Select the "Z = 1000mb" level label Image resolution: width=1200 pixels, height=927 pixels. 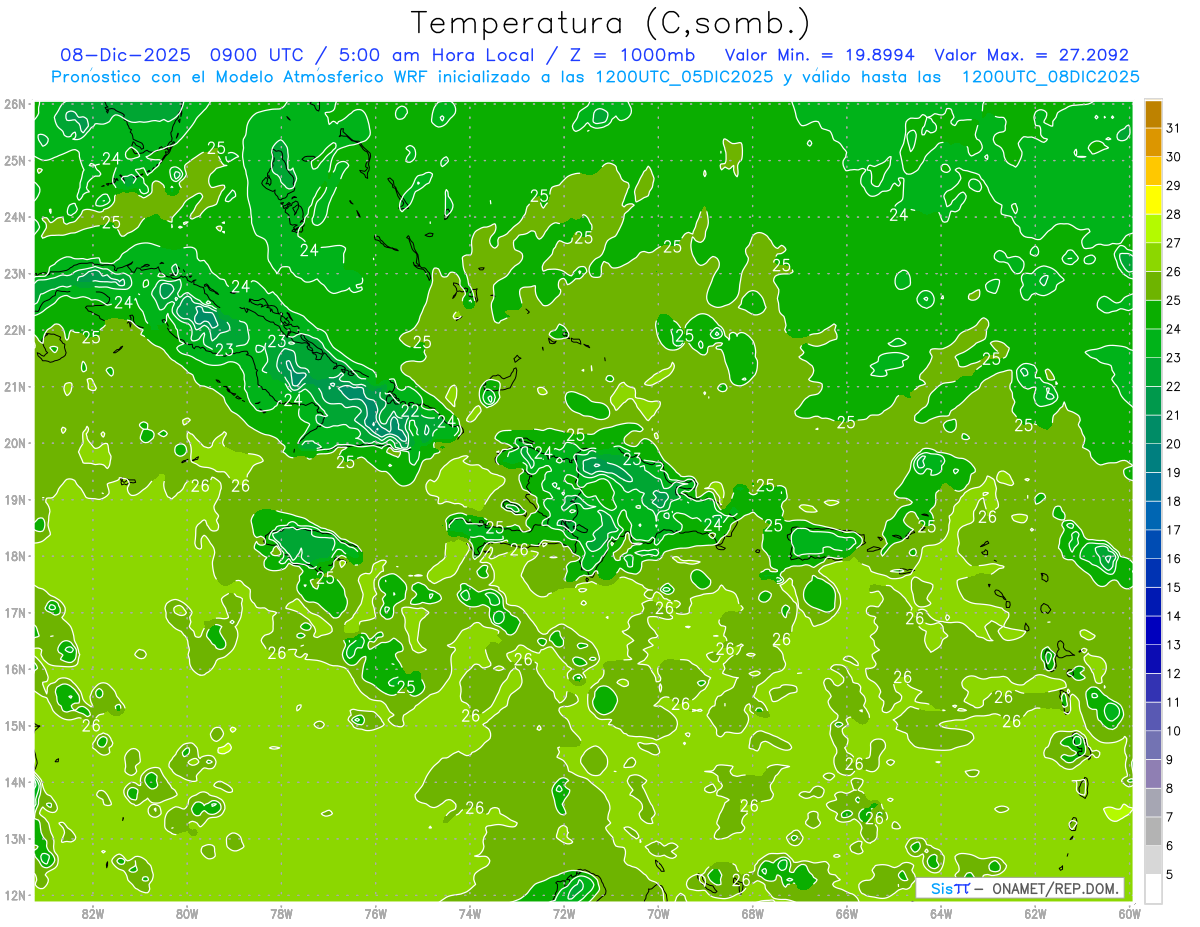pos(635,55)
